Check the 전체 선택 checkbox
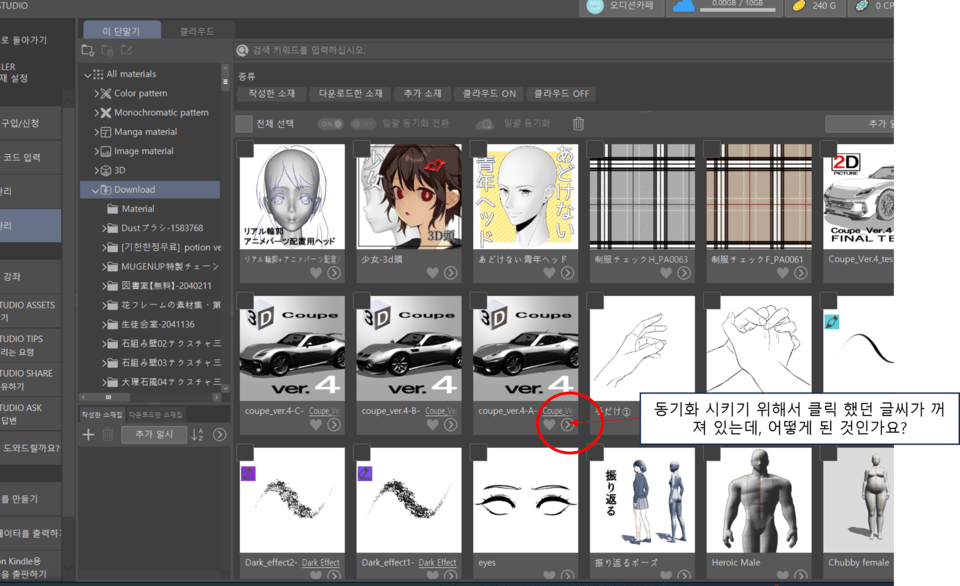960x586 pixels. click(244, 124)
